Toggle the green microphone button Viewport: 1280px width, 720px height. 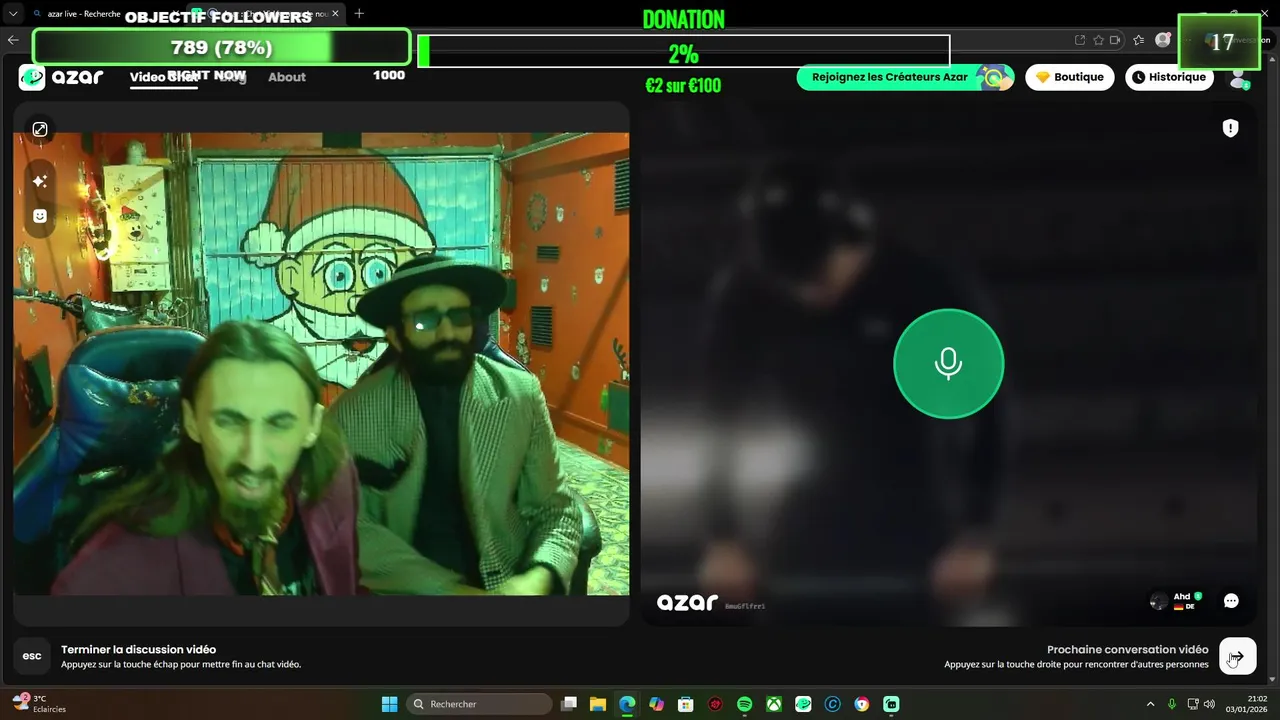coord(948,364)
